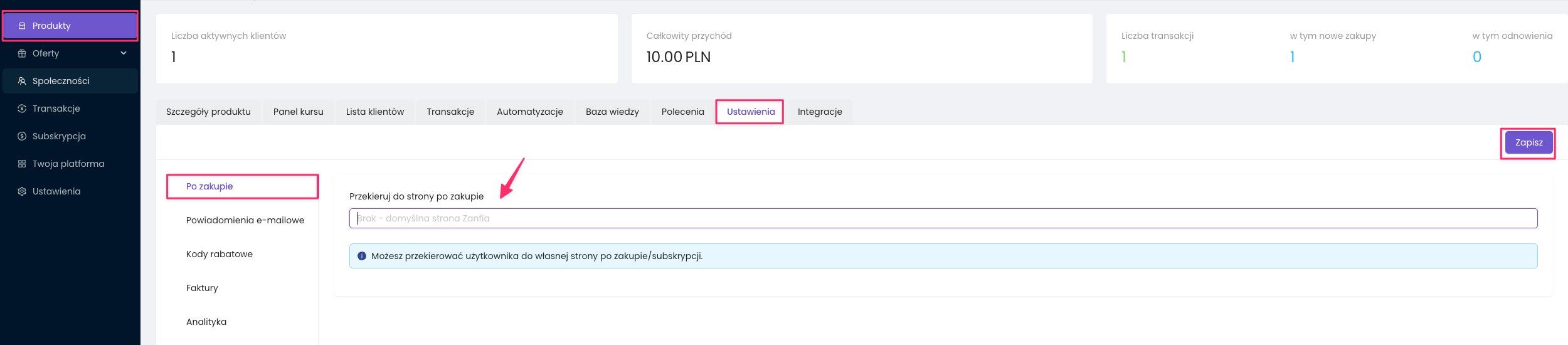Viewport: 1568px width, 345px height.
Task: Select Powiadomienia e-mailowe settings section
Action: pos(245,220)
